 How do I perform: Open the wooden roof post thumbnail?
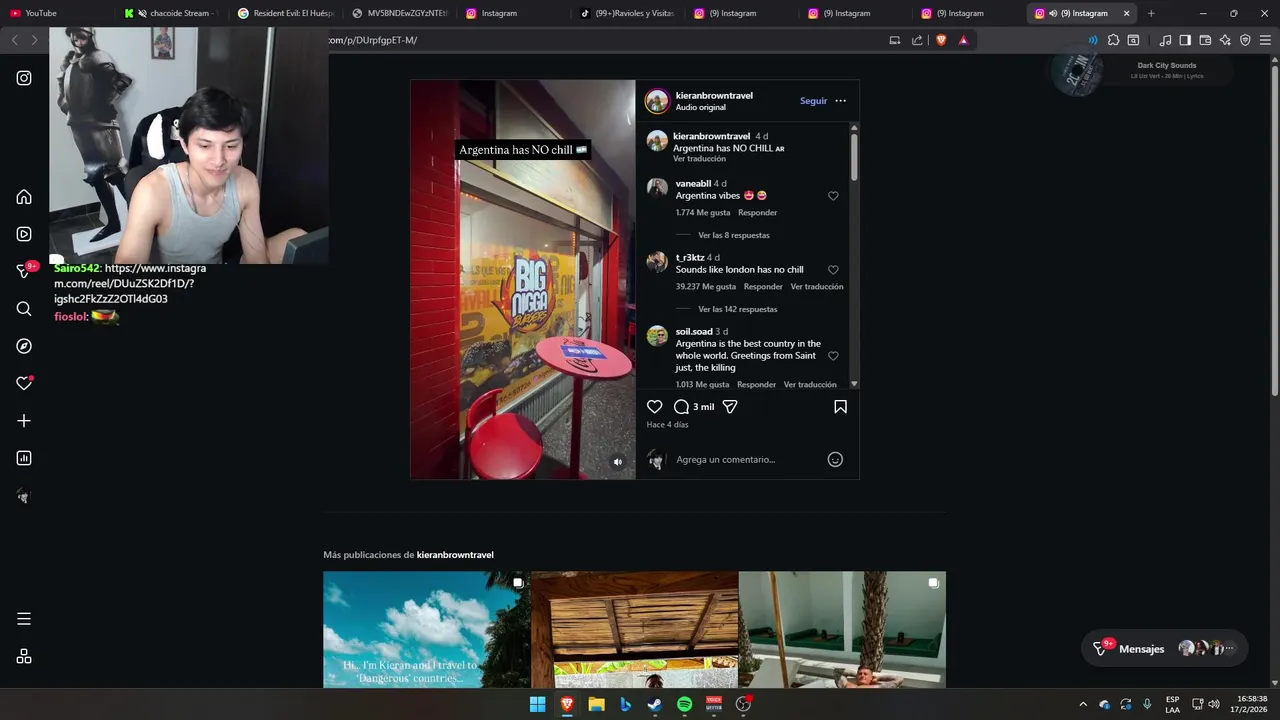635,630
